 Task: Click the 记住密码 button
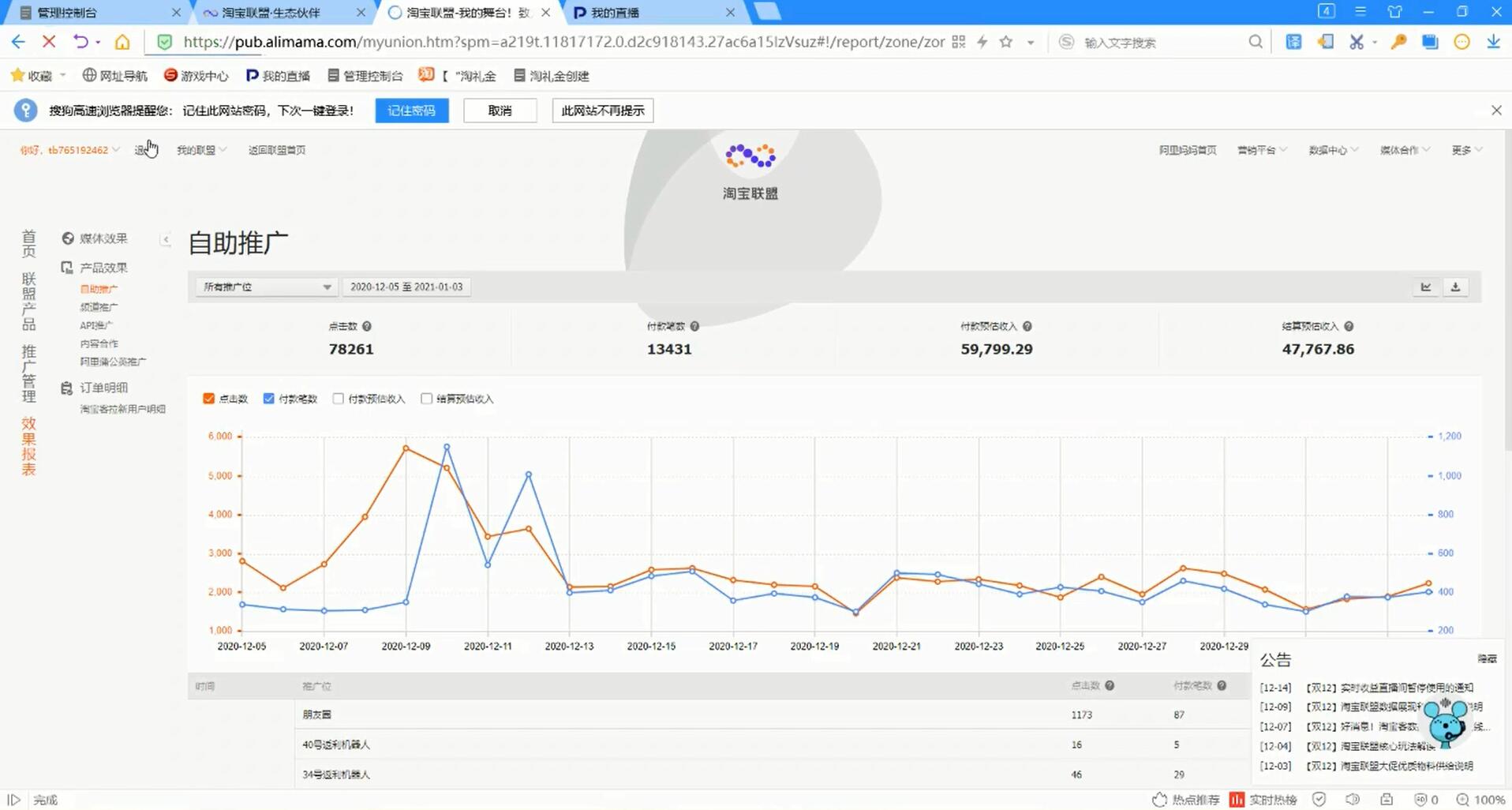click(411, 111)
